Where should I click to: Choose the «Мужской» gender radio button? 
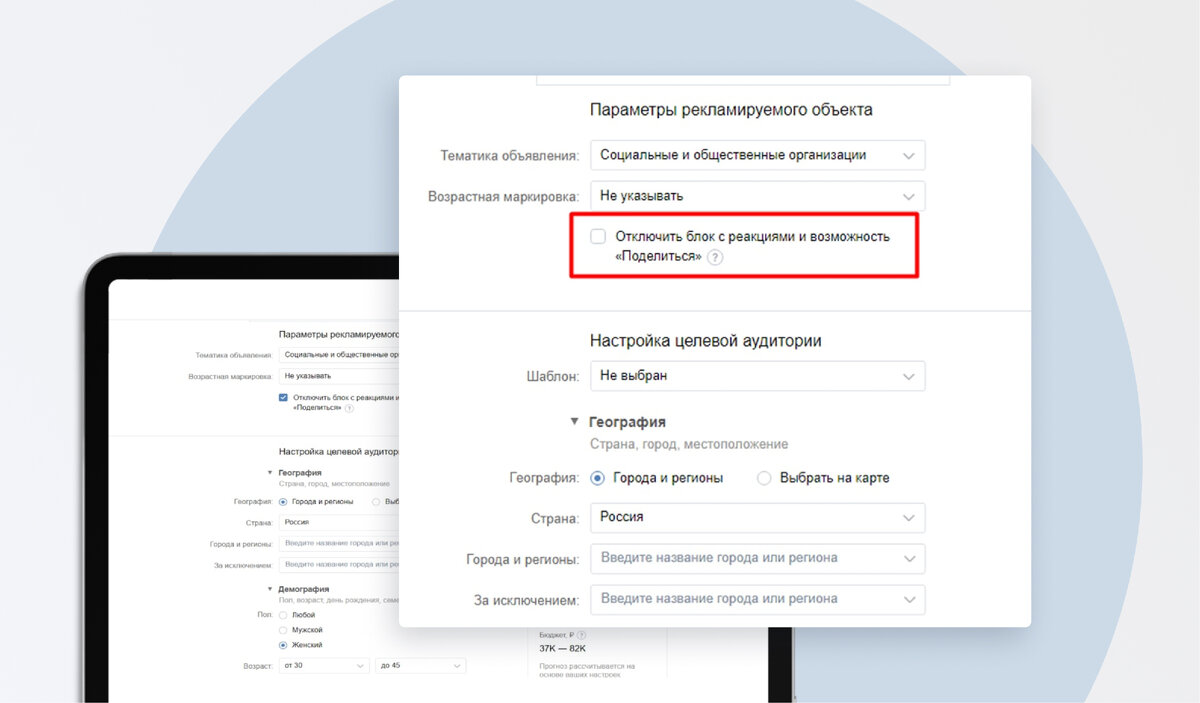[283, 630]
